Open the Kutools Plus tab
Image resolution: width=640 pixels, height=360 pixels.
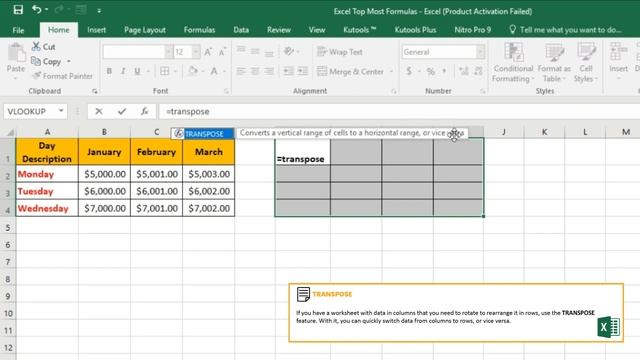click(x=415, y=30)
